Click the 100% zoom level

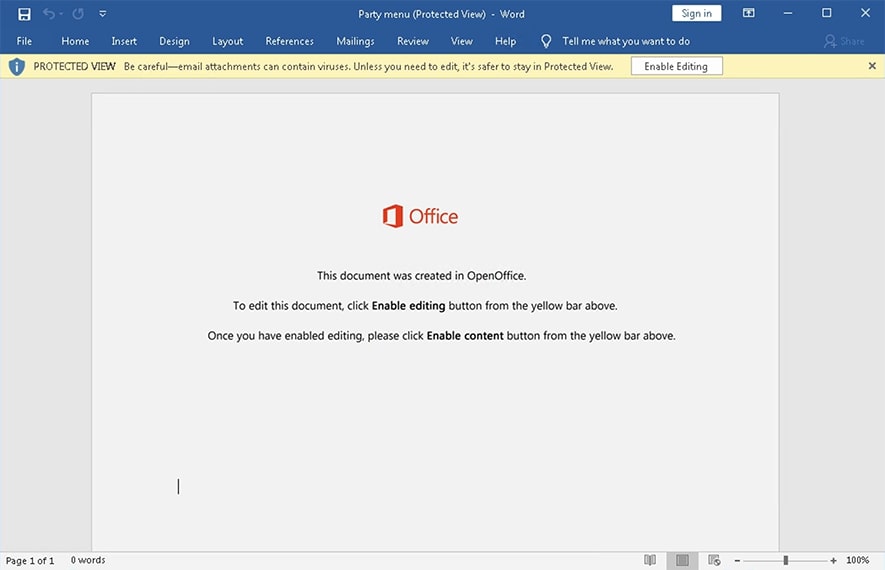(x=857, y=560)
